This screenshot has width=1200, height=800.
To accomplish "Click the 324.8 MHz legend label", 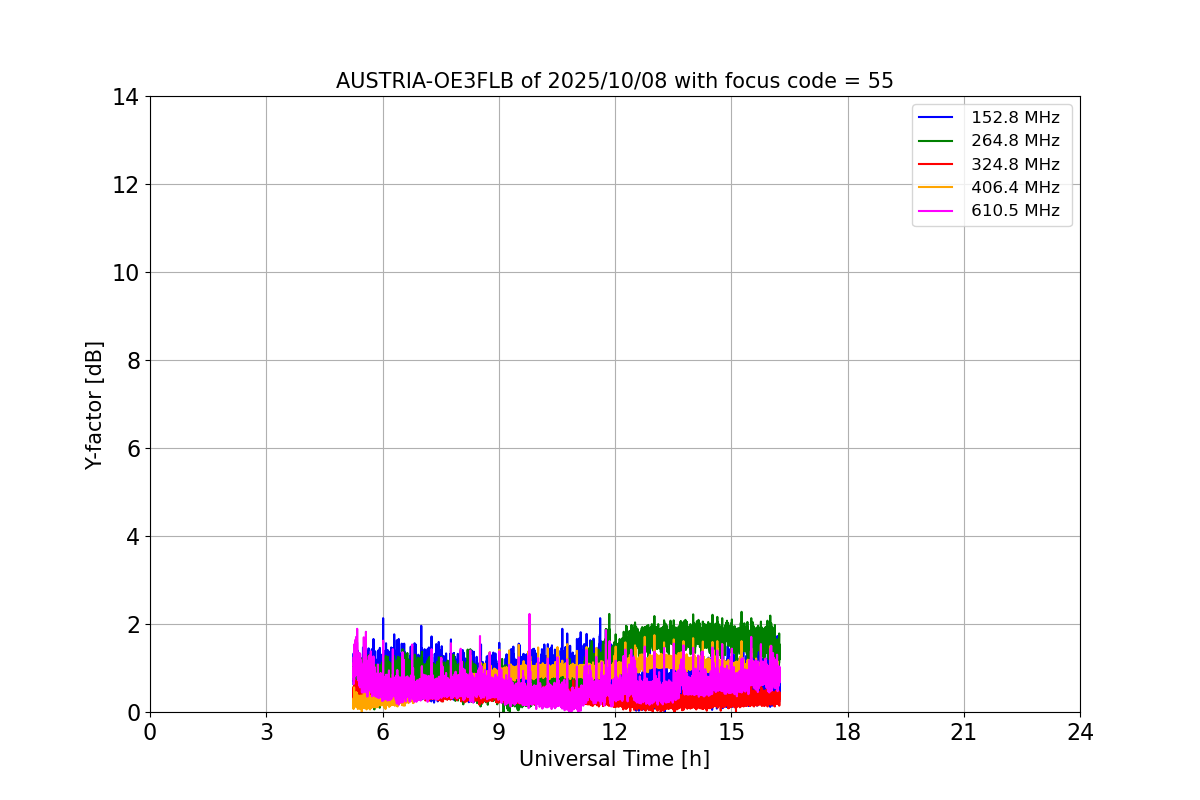I will 1015,164.
